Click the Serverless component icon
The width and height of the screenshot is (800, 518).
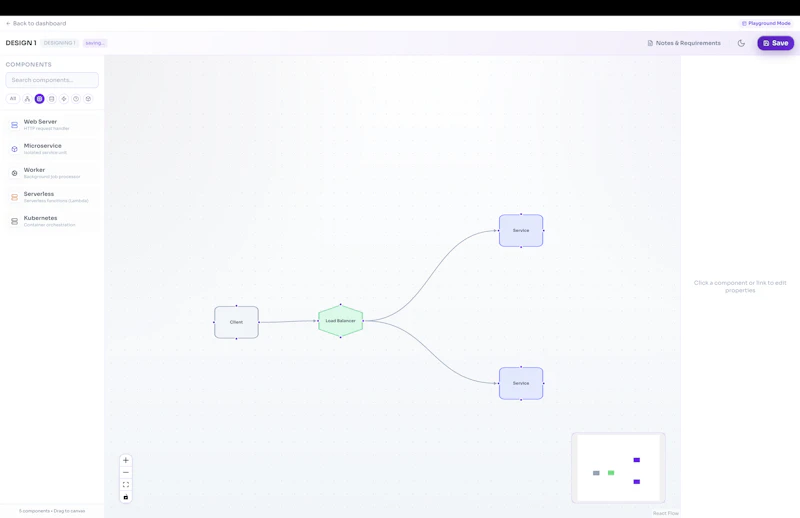click(14, 197)
